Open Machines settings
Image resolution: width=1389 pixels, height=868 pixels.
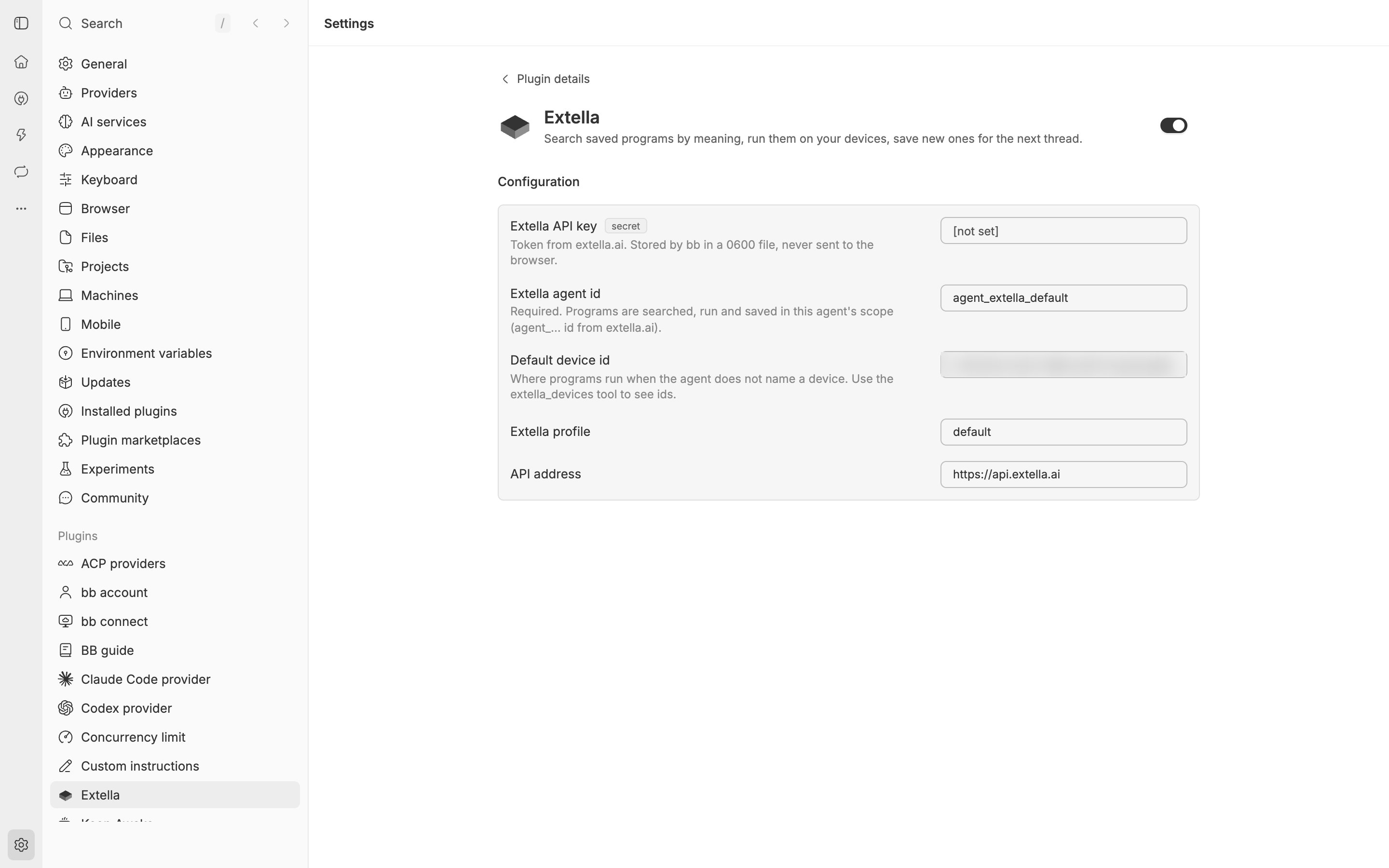175,295
